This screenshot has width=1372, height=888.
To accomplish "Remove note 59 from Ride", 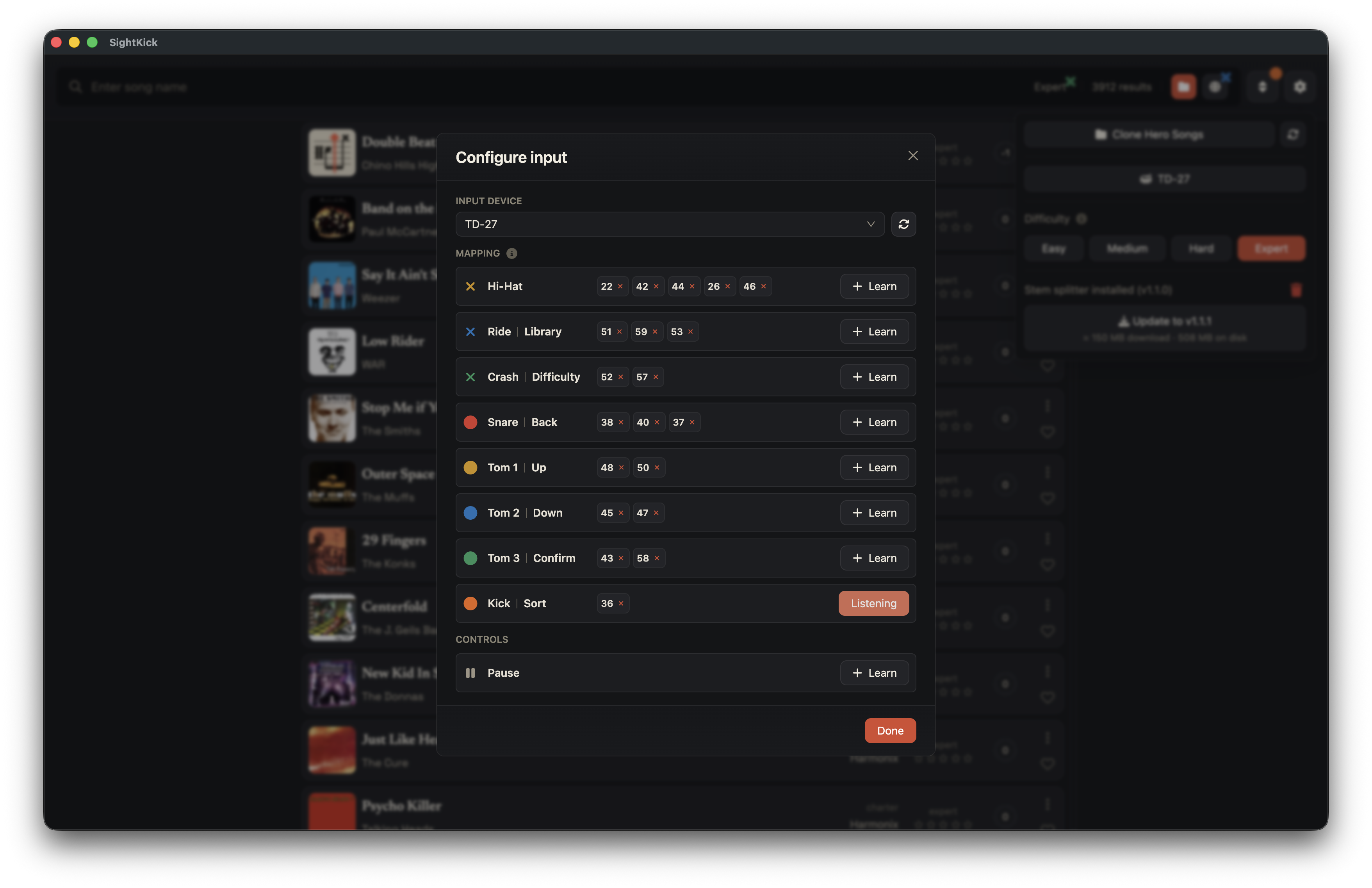I will [x=655, y=332].
